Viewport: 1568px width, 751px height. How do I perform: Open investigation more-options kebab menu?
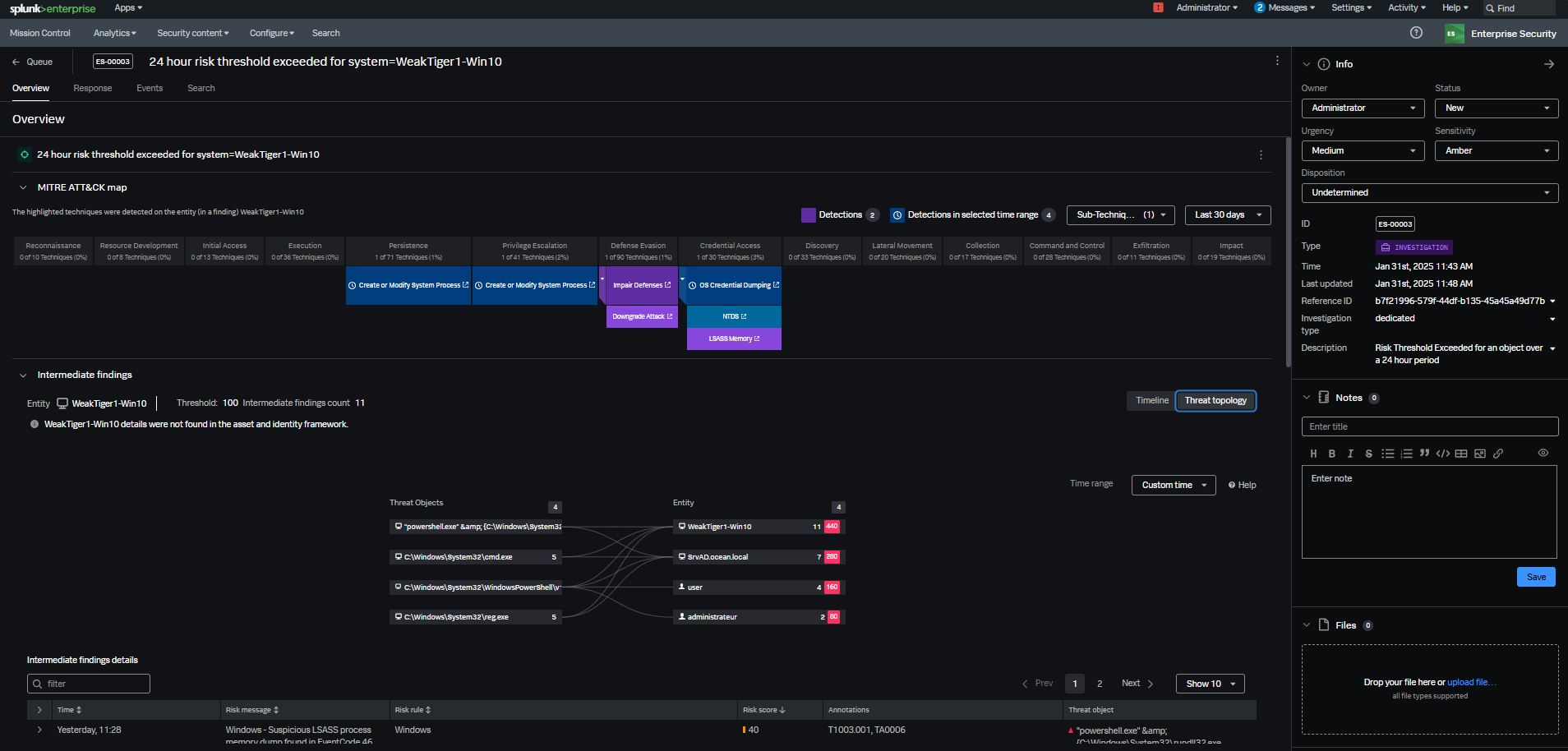tap(1277, 61)
